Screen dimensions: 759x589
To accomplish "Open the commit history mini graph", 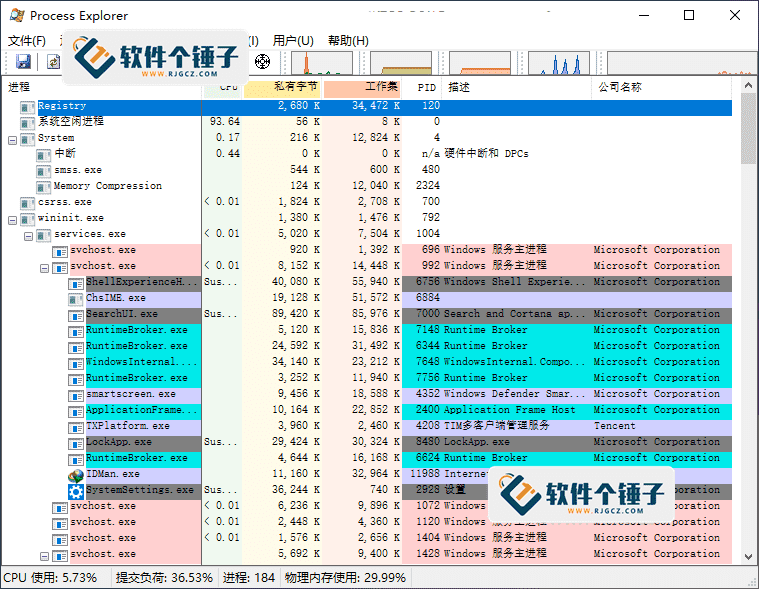I will [x=401, y=63].
